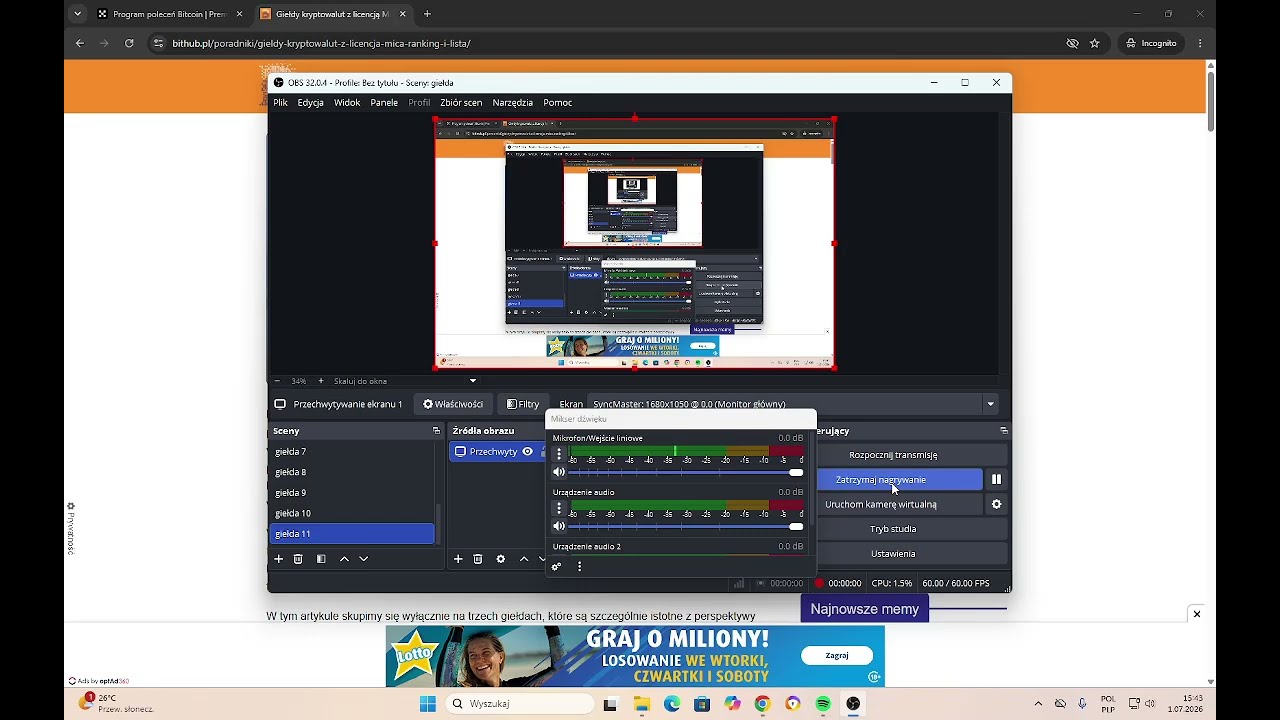Remove the selected source with the trash icon
This screenshot has width=1280, height=720.
click(x=478, y=559)
